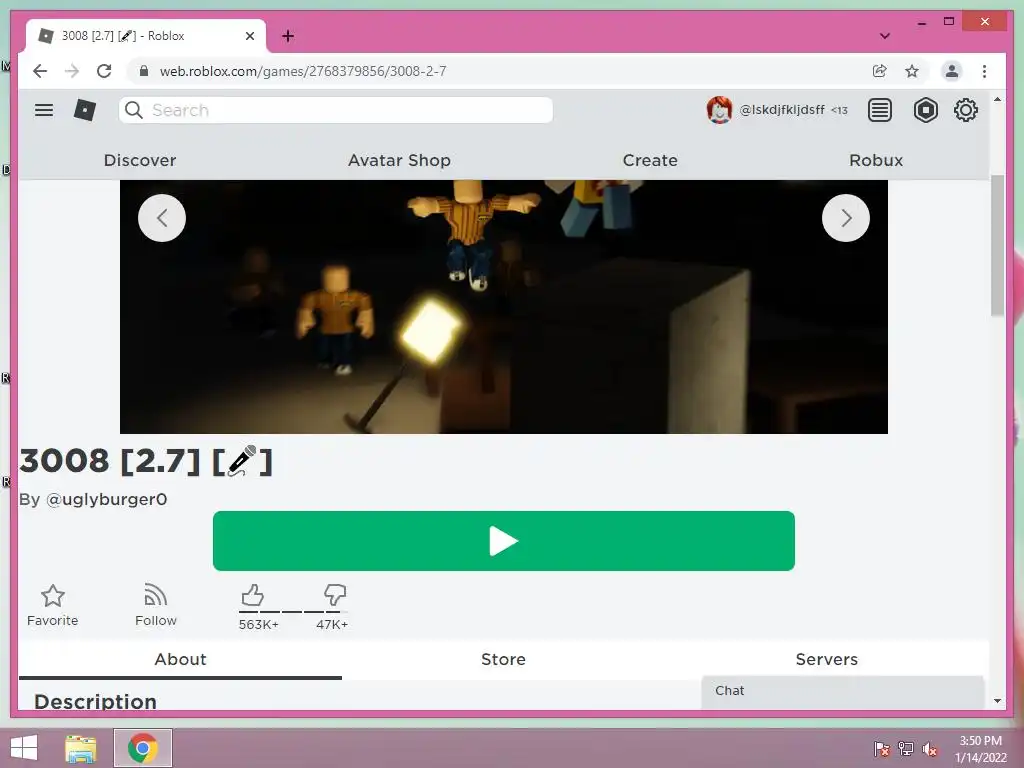Screen dimensions: 1024x768
Task: Open the network tray icon
Action: [906, 749]
